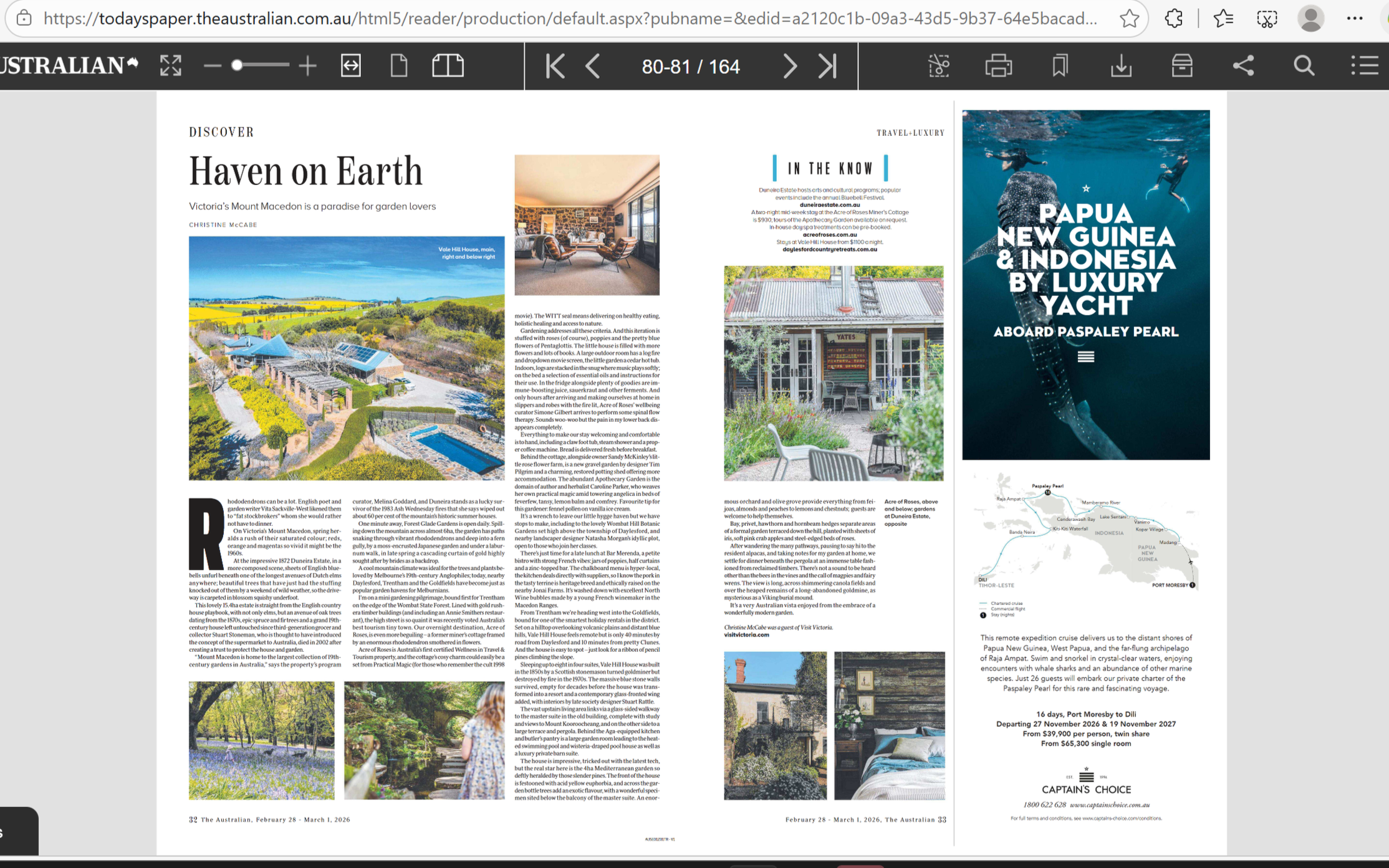Open search in the paper
The height and width of the screenshot is (868, 1389).
(x=1304, y=65)
